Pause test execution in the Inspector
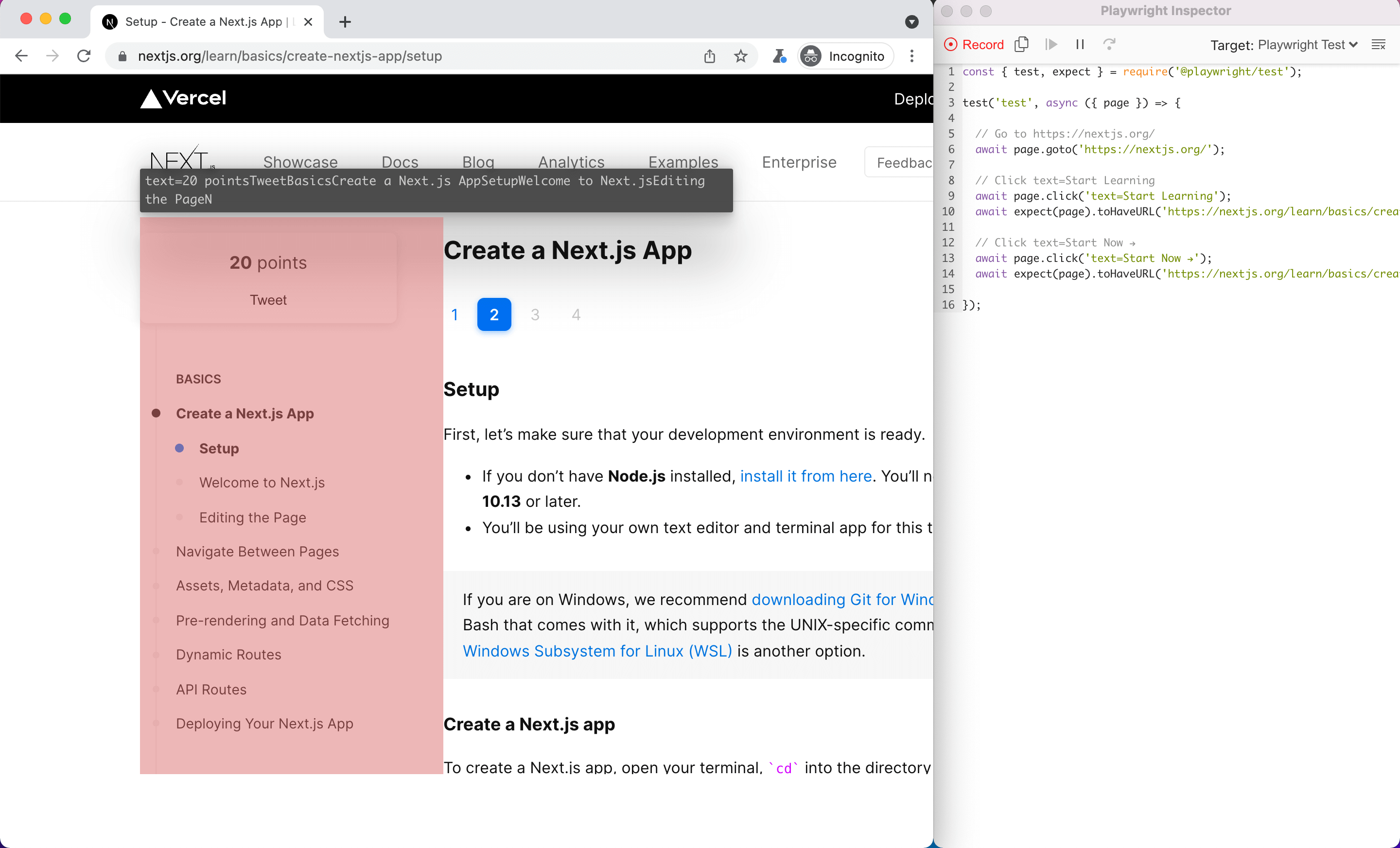1400x848 pixels. coord(1080,44)
